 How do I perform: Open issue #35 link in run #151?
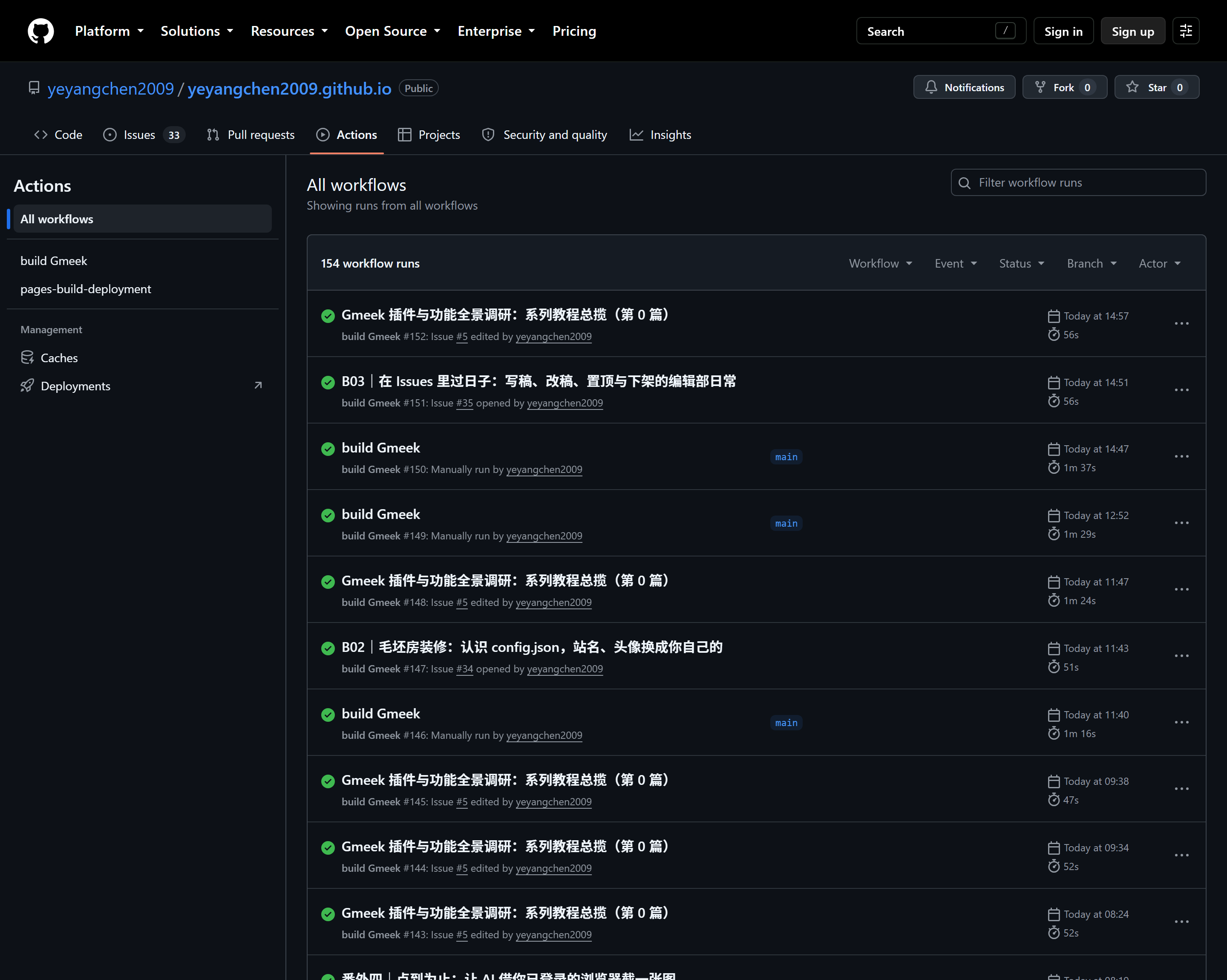(x=464, y=403)
